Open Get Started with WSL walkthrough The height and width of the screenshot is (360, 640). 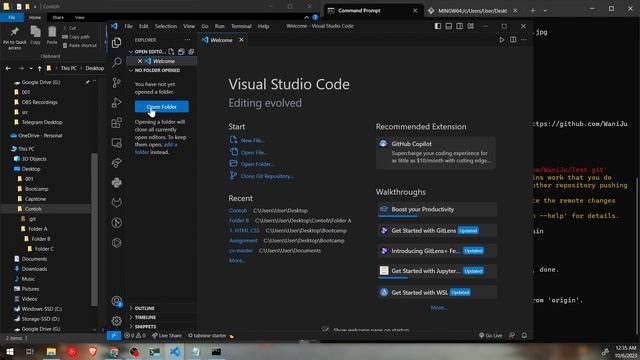point(437,292)
